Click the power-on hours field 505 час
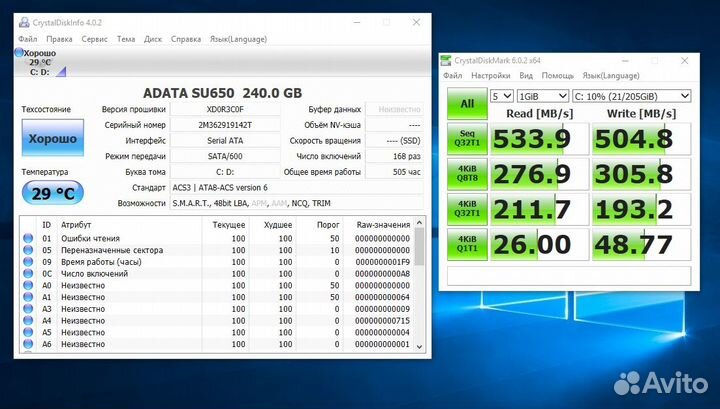 (394, 172)
